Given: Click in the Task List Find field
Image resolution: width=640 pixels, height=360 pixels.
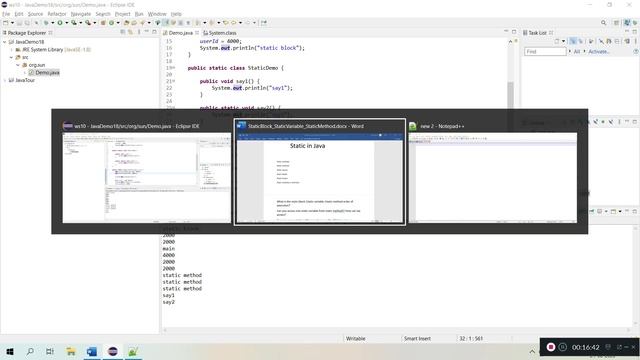Looking at the screenshot, I should point(545,51).
